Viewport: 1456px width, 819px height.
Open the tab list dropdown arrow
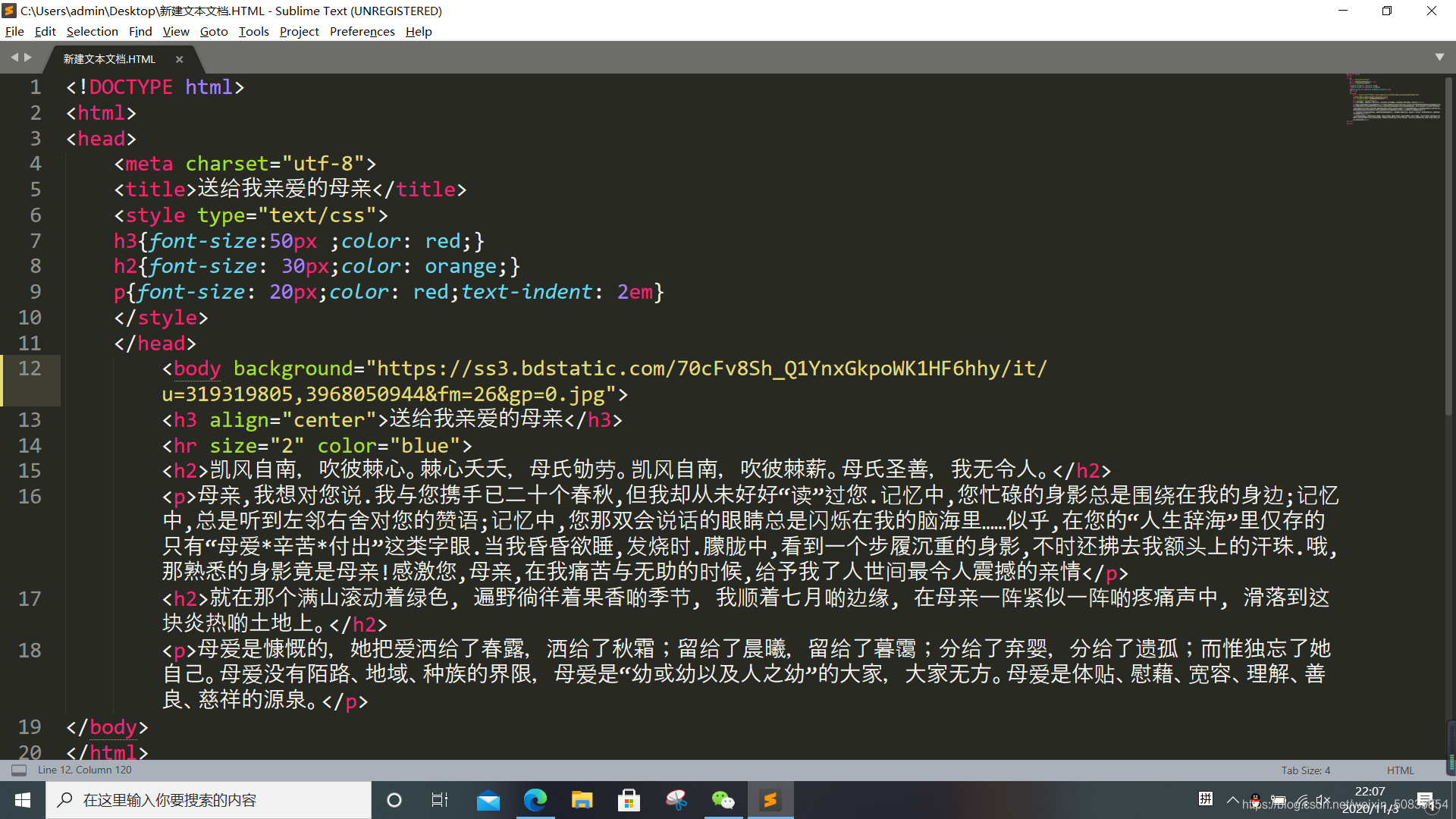click(1439, 58)
